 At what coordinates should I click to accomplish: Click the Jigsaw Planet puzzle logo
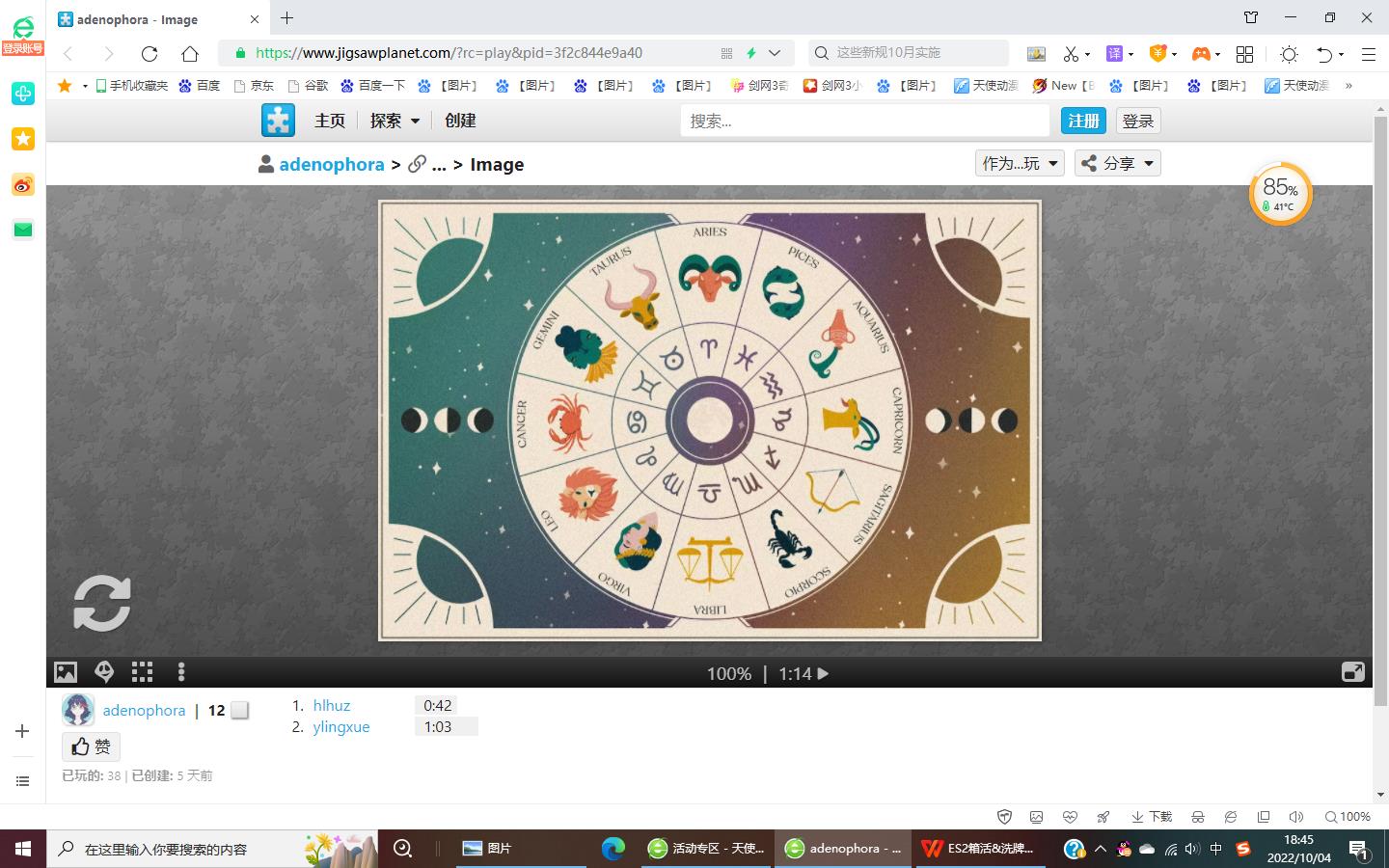(x=278, y=121)
